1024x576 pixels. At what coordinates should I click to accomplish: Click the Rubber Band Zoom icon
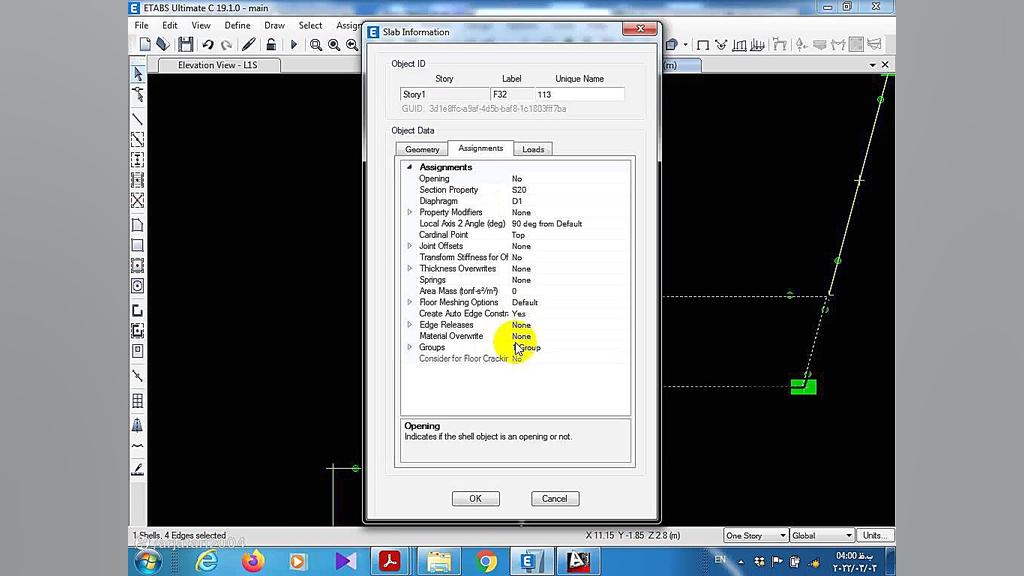[316, 44]
